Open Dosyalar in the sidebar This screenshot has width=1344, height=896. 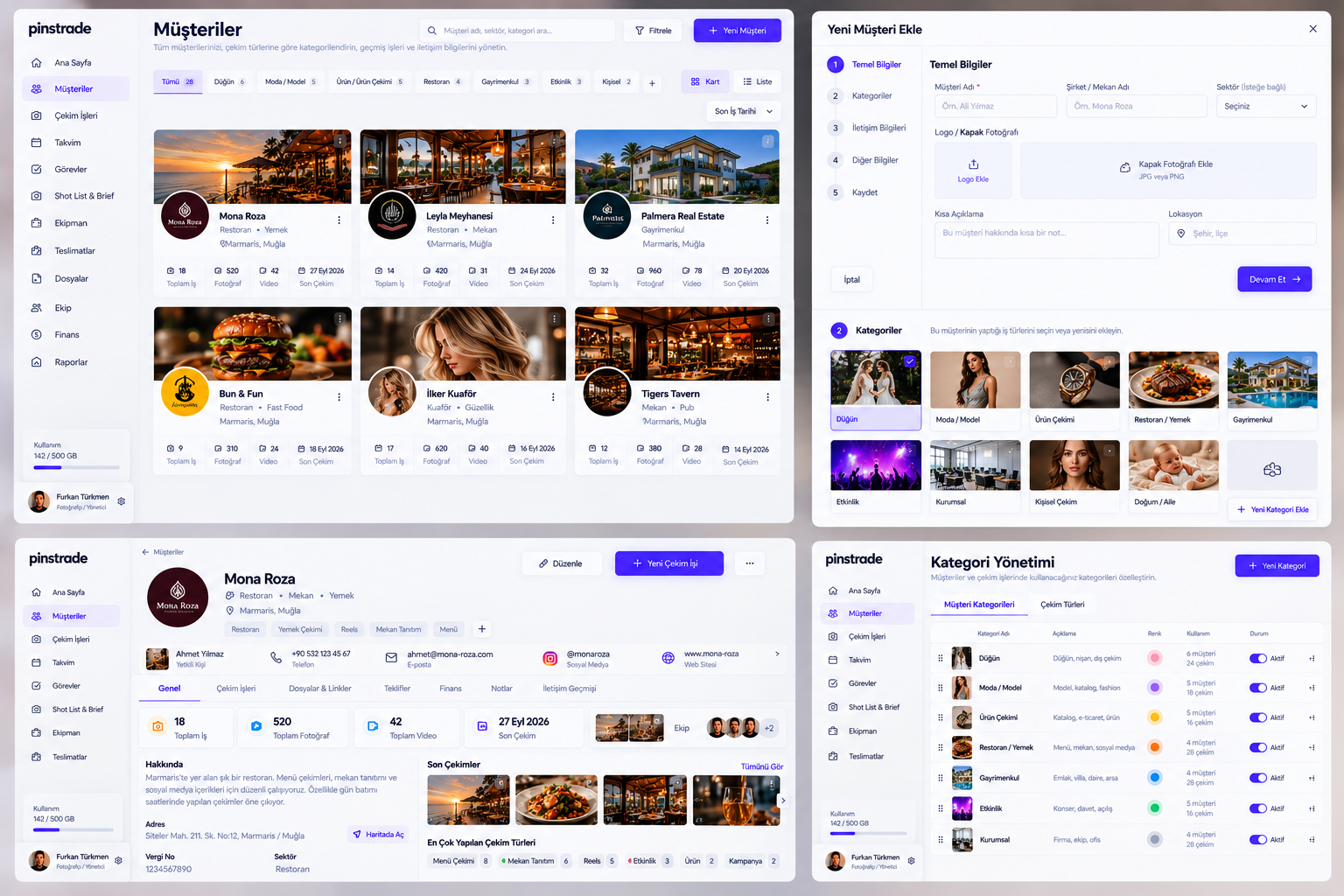[72, 279]
